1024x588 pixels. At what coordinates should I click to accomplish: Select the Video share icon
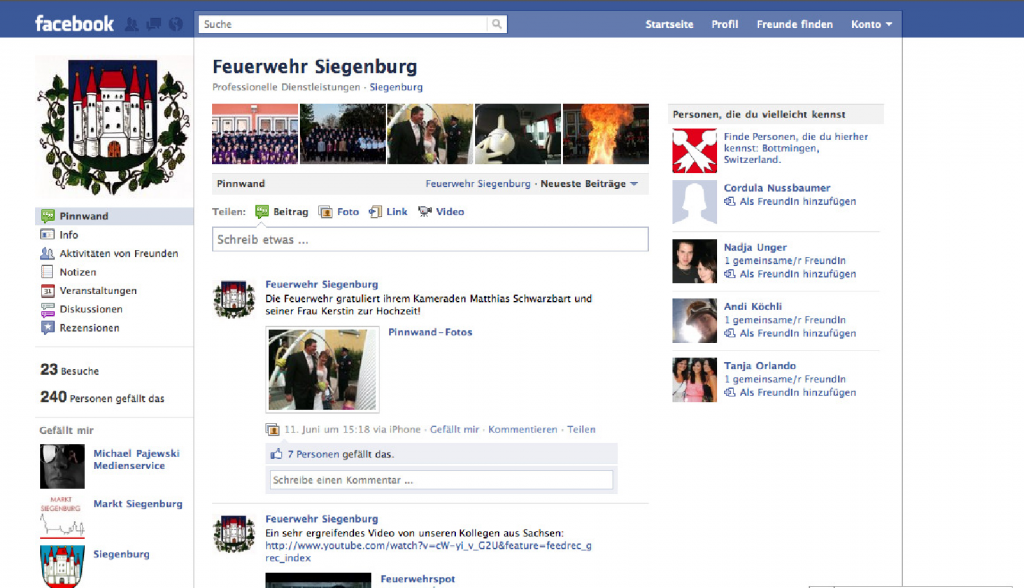pyautogui.click(x=425, y=212)
